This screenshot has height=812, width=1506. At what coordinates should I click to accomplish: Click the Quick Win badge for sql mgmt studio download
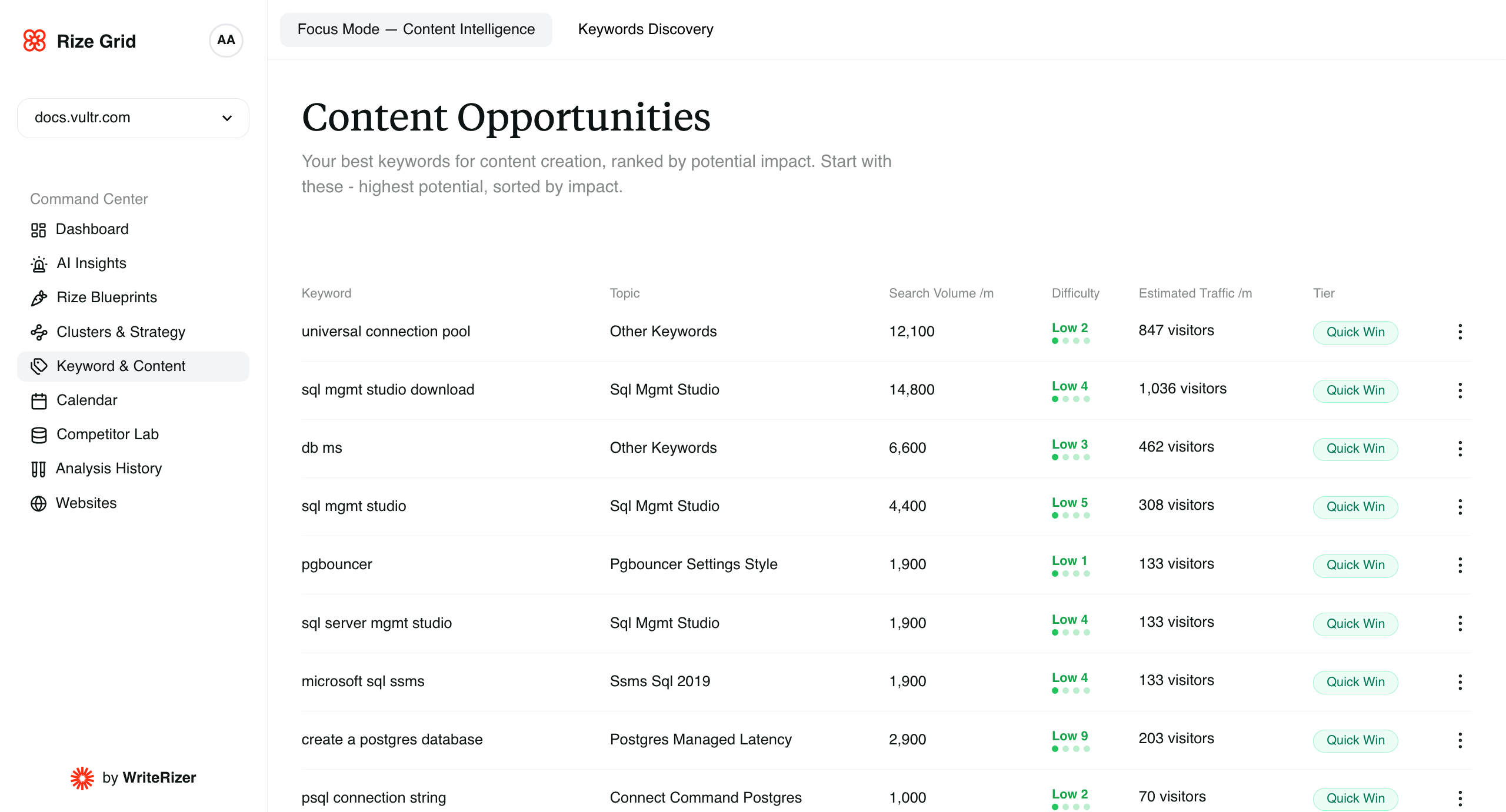(1355, 390)
